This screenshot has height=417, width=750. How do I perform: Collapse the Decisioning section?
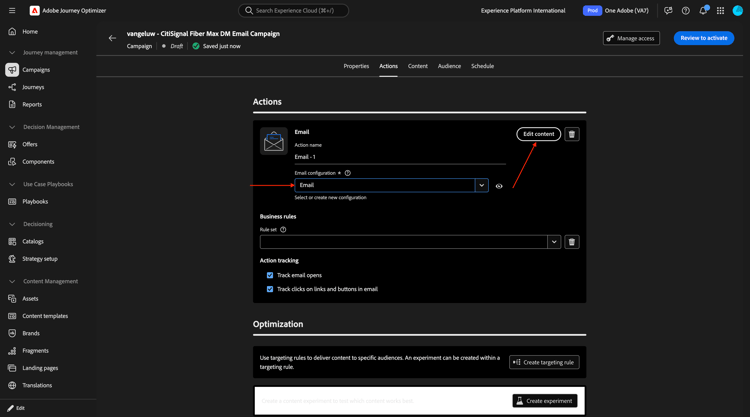pyautogui.click(x=12, y=224)
